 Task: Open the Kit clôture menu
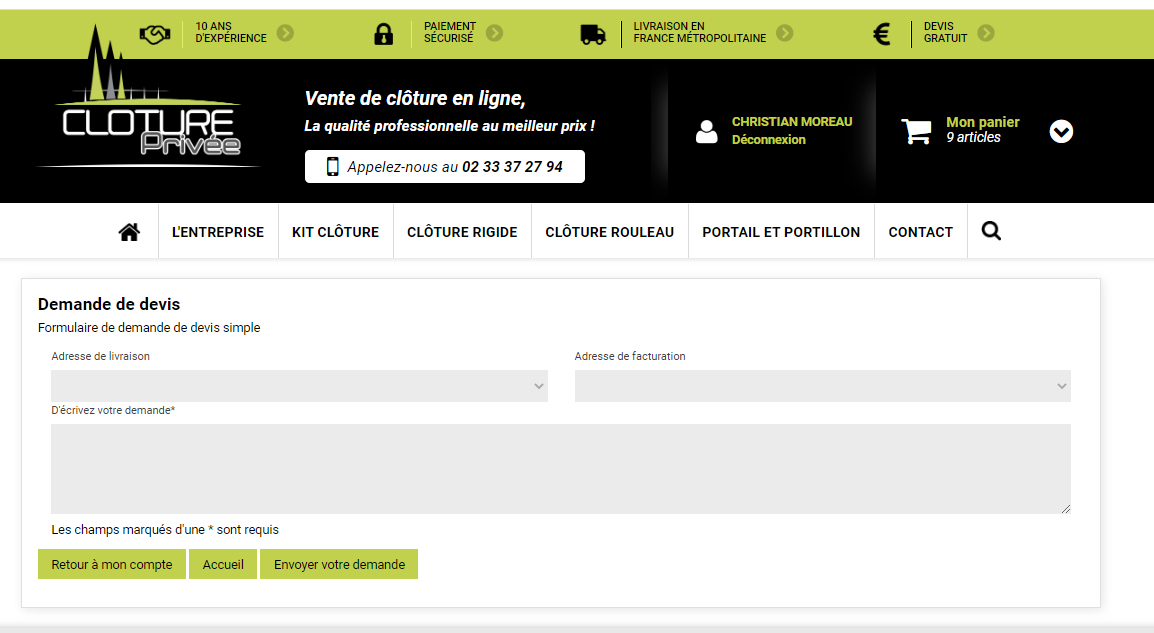tap(336, 232)
